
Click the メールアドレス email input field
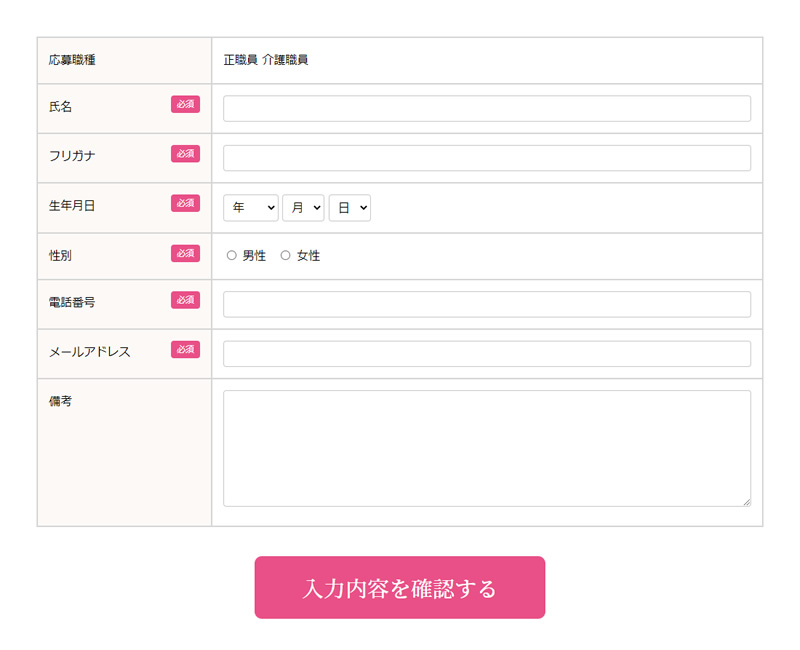(x=487, y=354)
